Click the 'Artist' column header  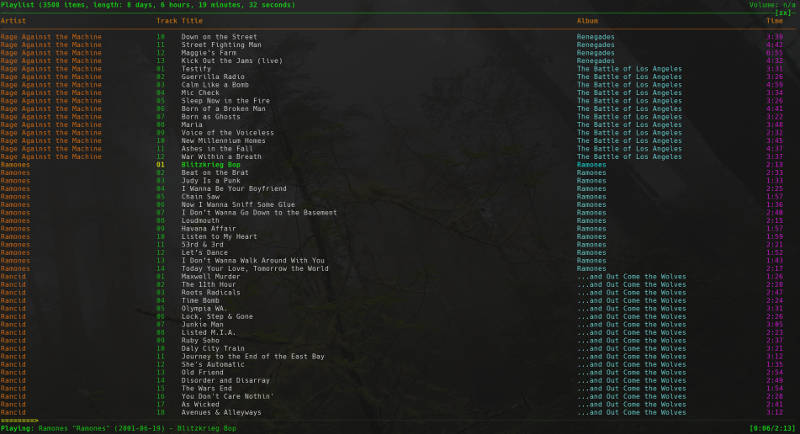pyautogui.click(x=13, y=21)
